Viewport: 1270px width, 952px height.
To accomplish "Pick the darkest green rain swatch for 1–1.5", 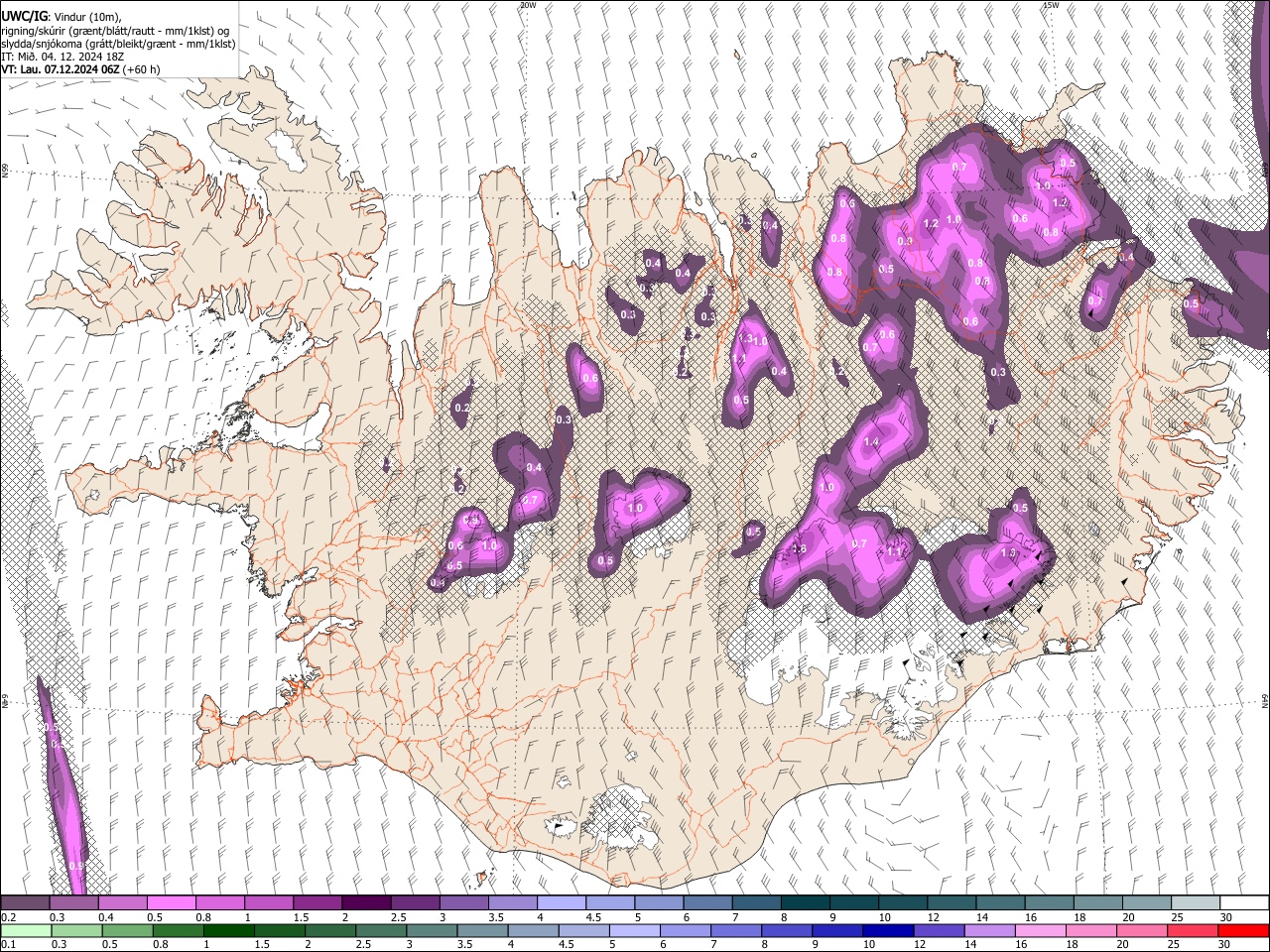I will pos(229,930).
